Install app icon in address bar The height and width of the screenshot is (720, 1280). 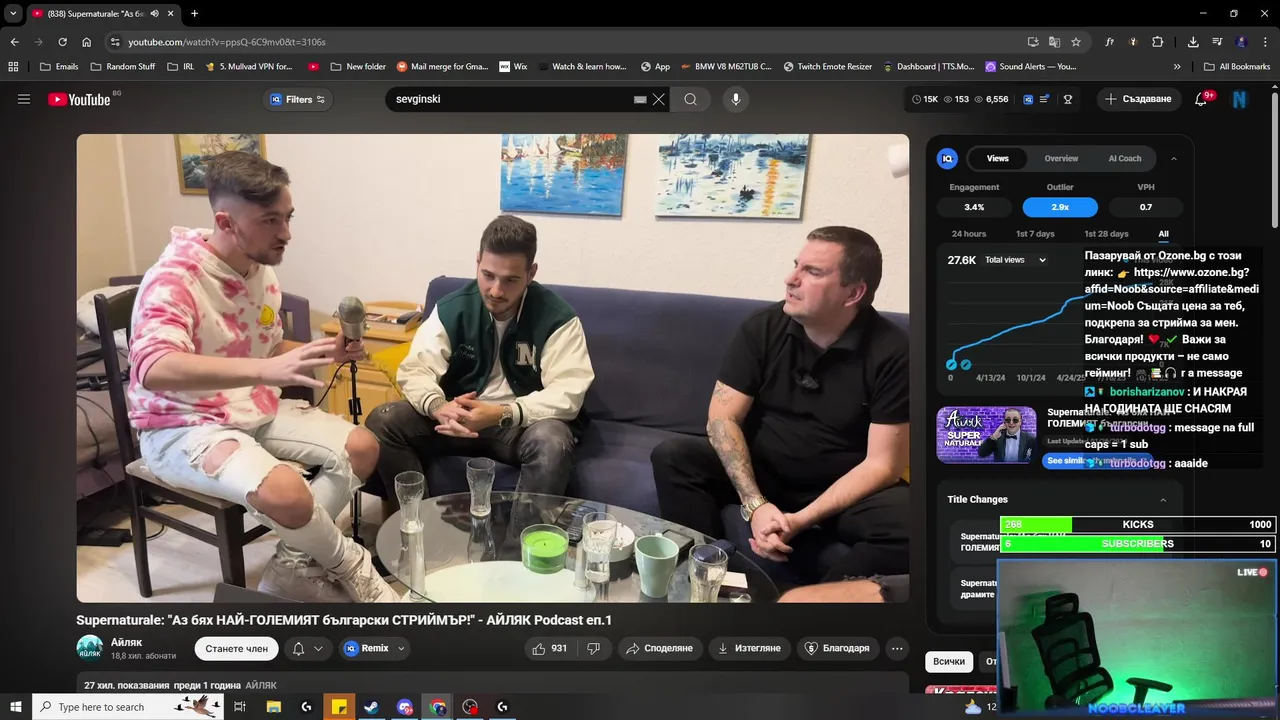coord(1033,42)
